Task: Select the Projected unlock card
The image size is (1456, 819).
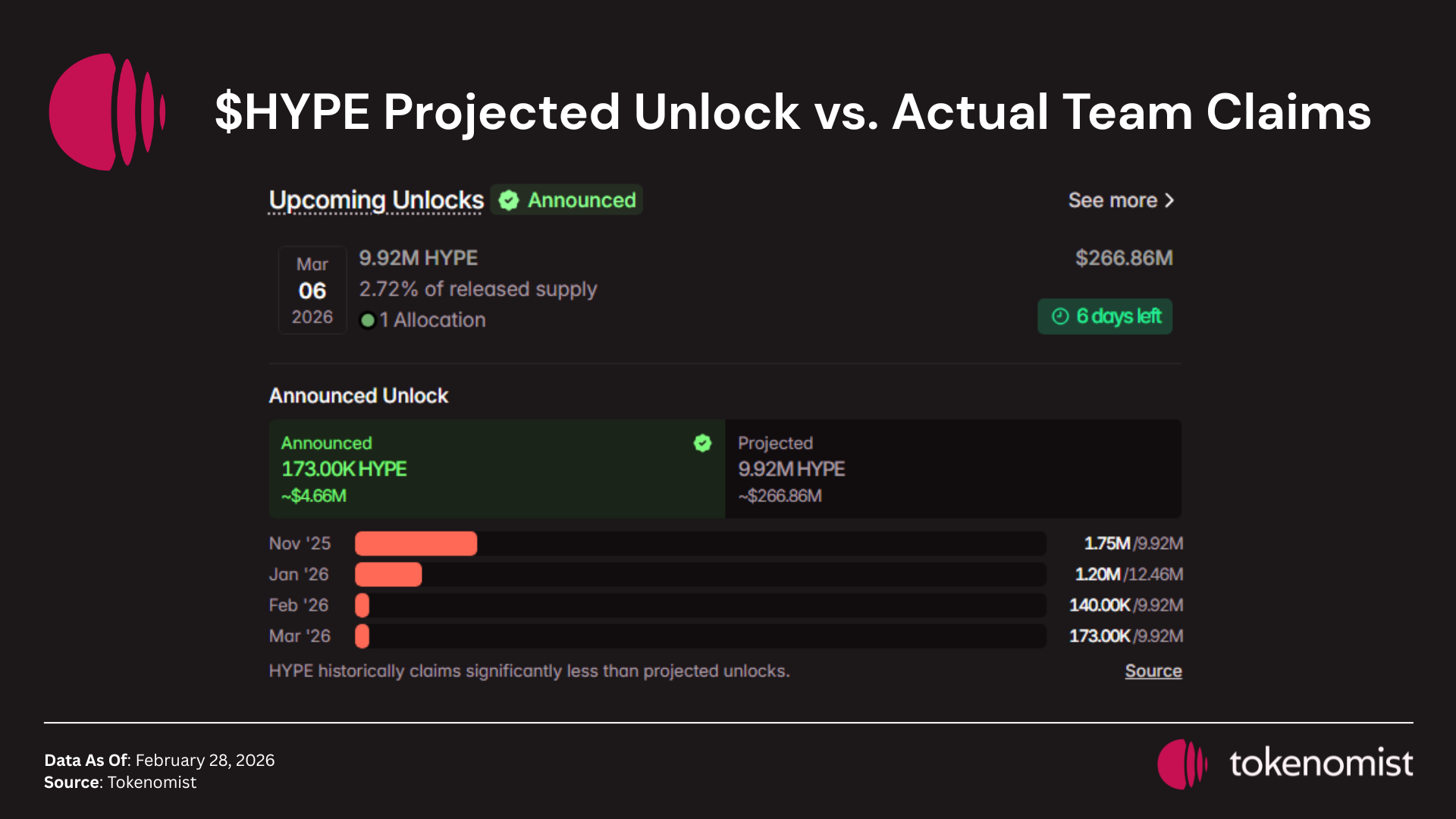Action: point(952,469)
